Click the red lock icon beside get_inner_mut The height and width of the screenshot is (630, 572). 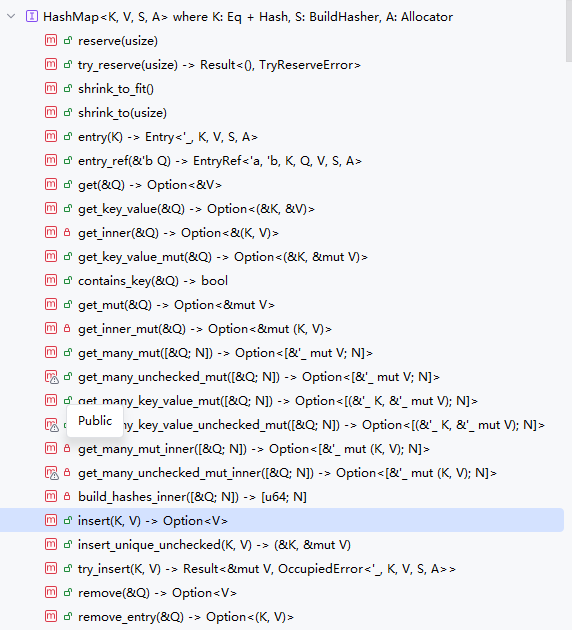click(x=67, y=329)
